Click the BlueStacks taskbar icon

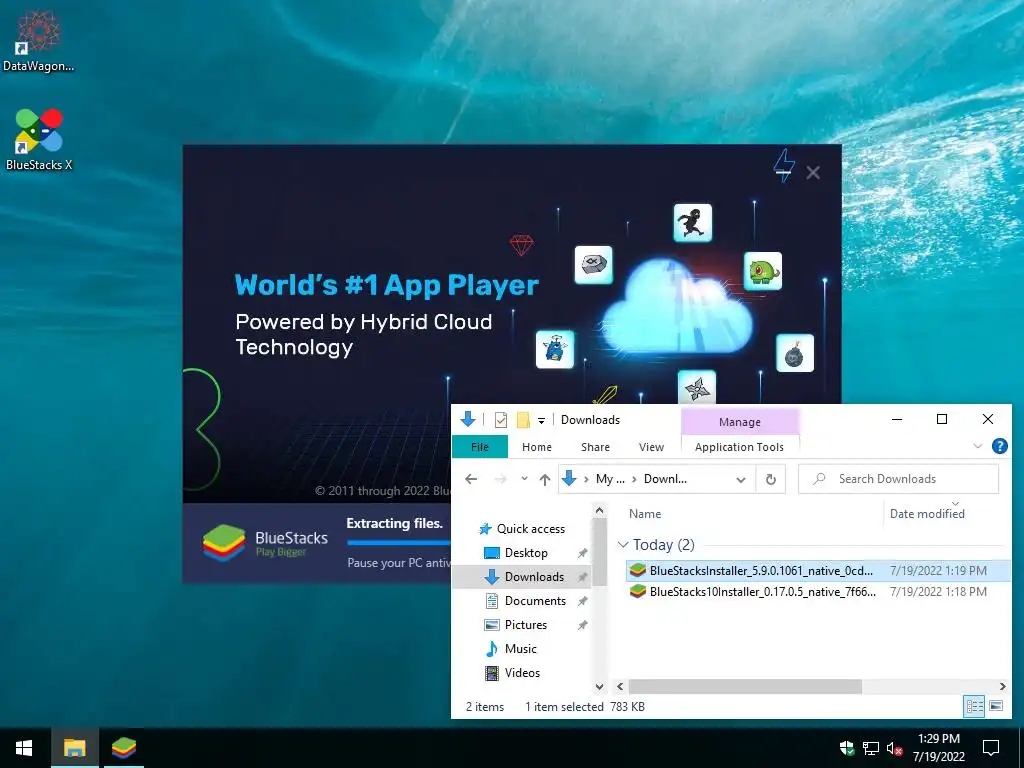[123, 748]
